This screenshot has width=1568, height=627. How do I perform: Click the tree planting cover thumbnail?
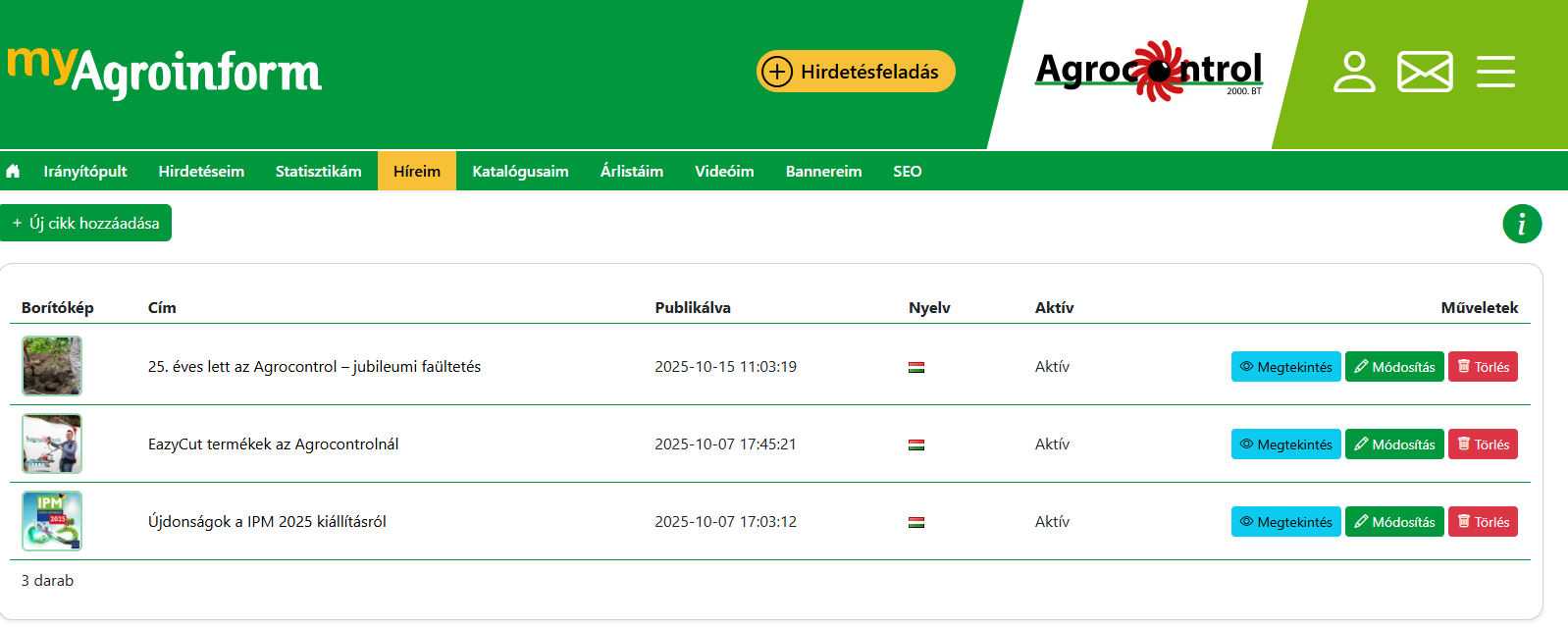(52, 366)
